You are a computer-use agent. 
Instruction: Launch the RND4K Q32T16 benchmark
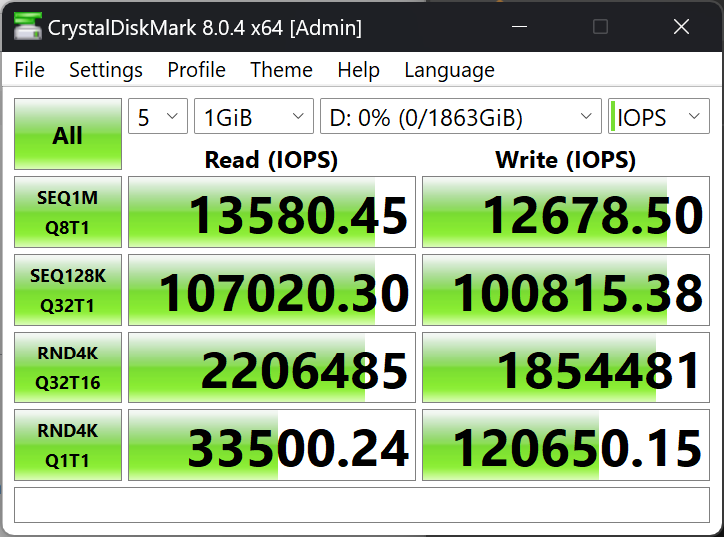(67, 366)
